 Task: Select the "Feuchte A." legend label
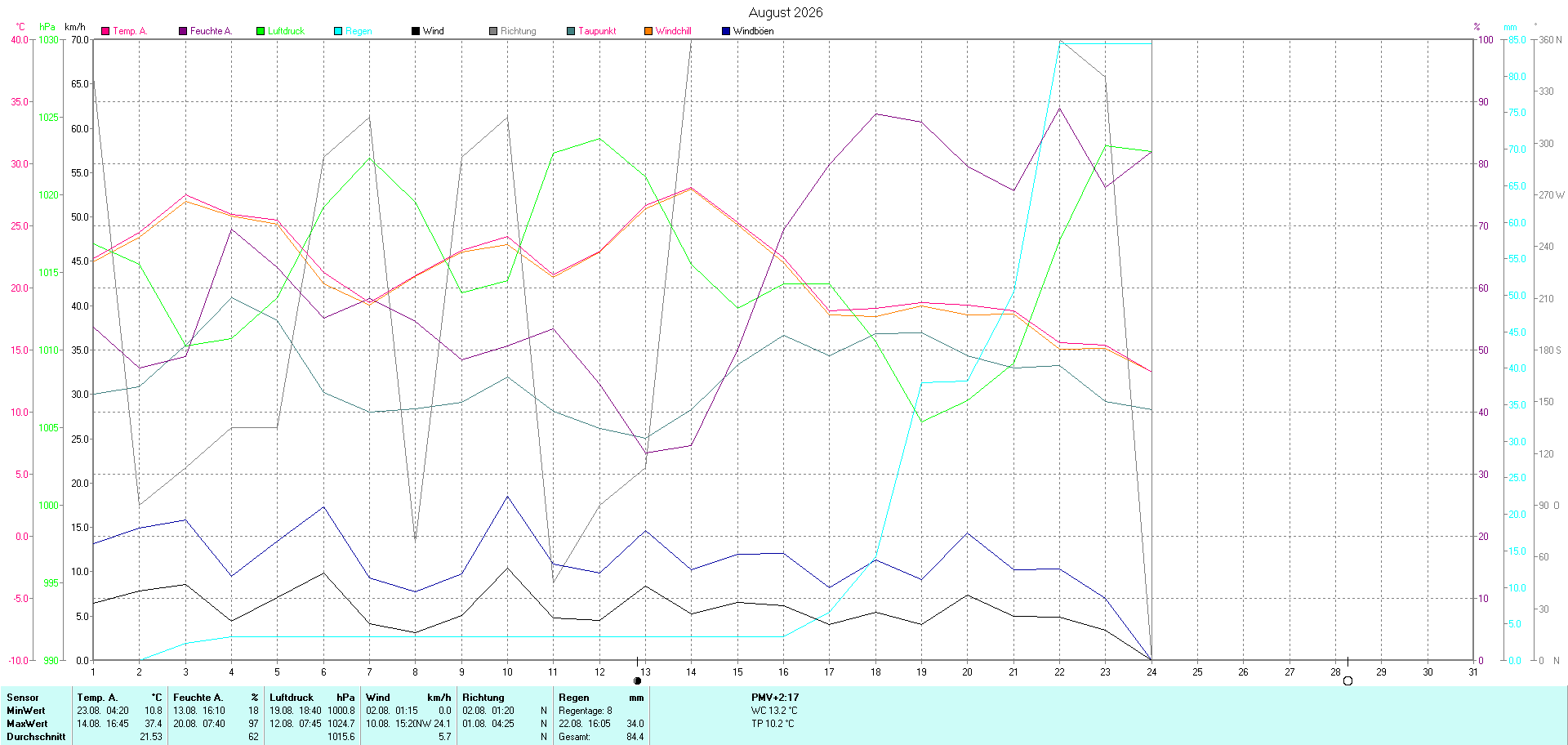coord(212,31)
